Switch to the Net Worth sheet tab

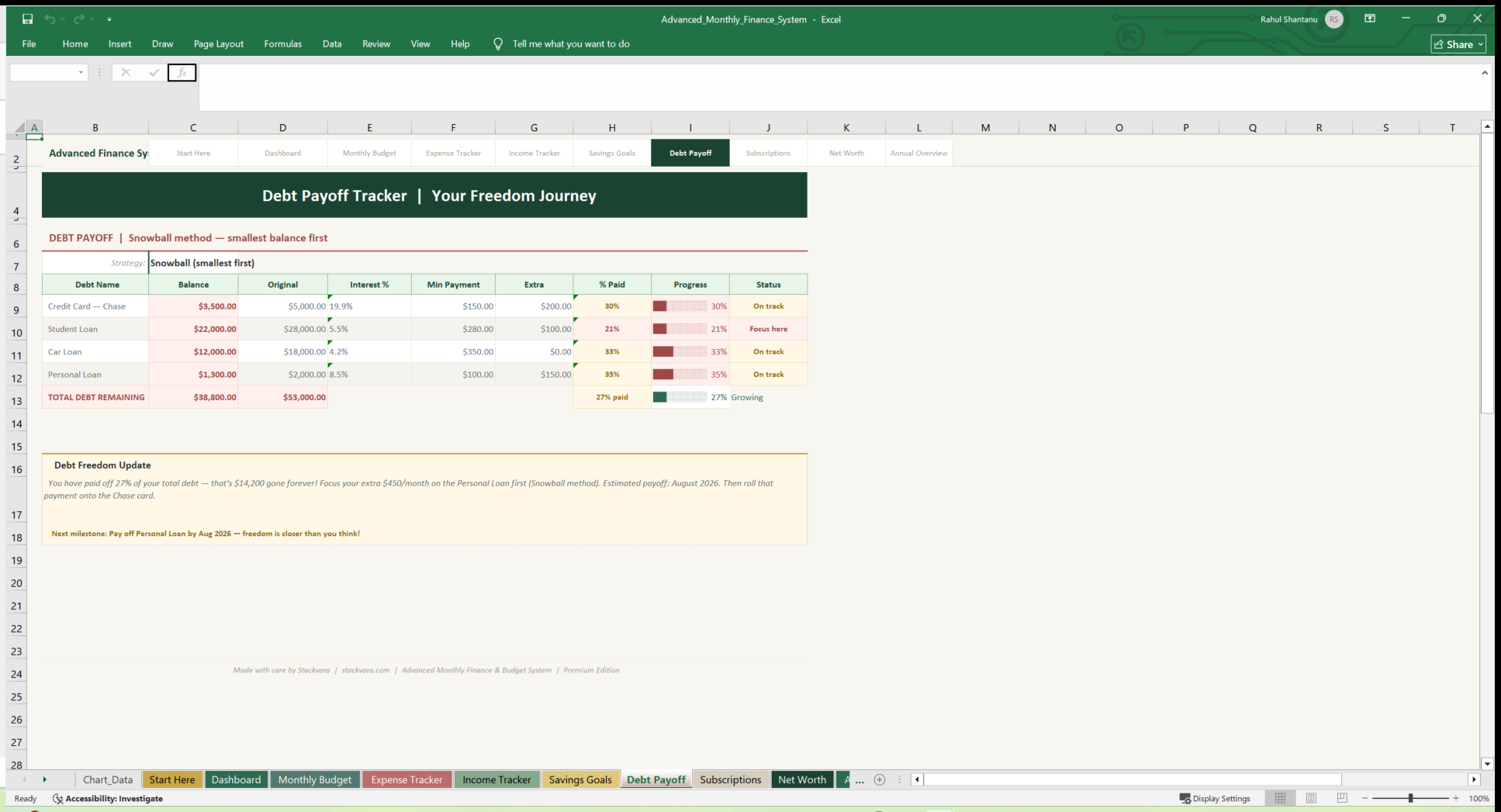click(802, 779)
